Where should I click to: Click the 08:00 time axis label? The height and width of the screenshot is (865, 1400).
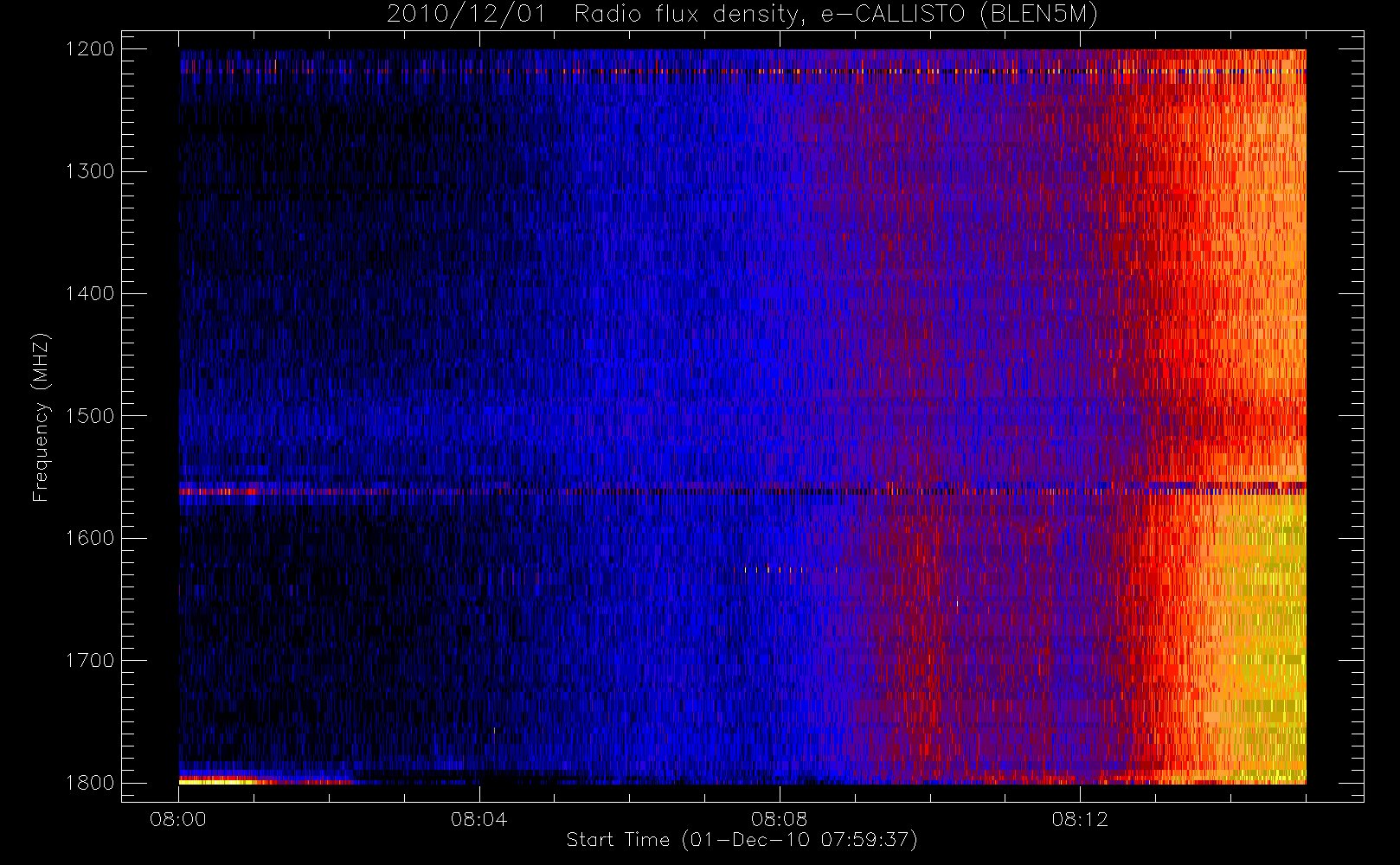tap(178, 819)
